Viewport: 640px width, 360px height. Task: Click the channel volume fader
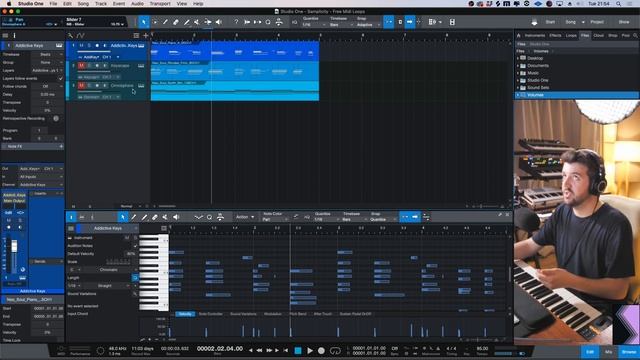pos(14,246)
